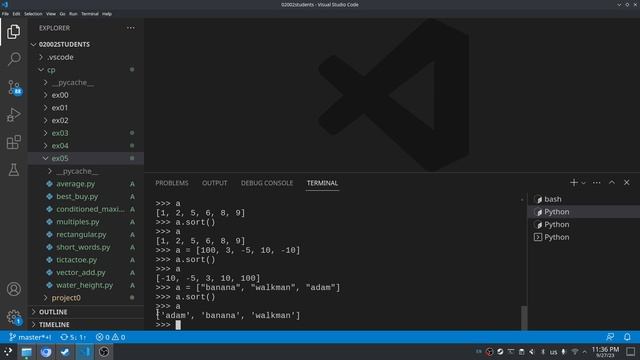Open the application launcher on taskbar
The width and height of the screenshot is (640, 360).
pyautogui.click(x=8, y=351)
